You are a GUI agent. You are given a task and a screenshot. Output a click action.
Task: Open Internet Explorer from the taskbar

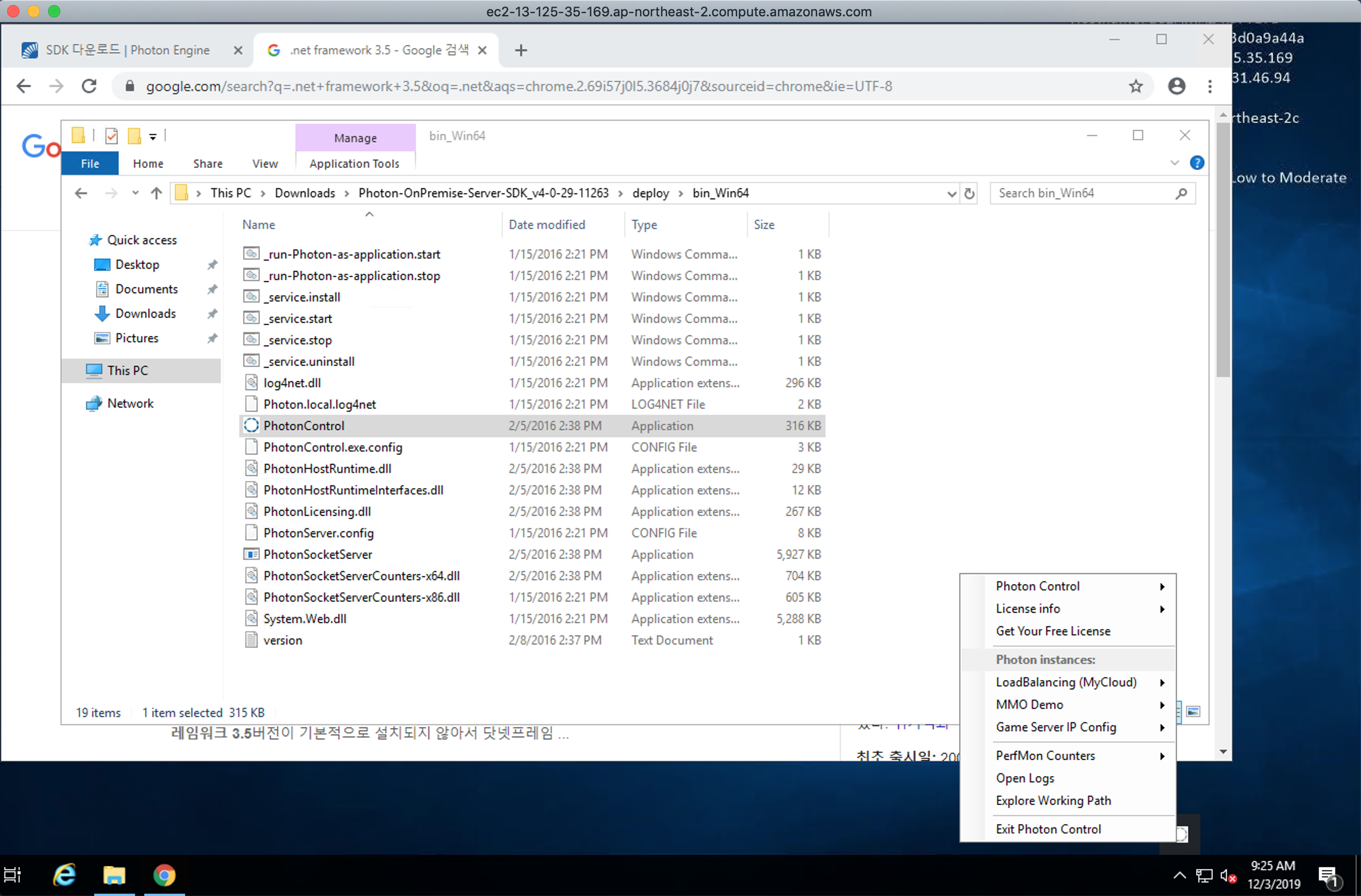64,875
